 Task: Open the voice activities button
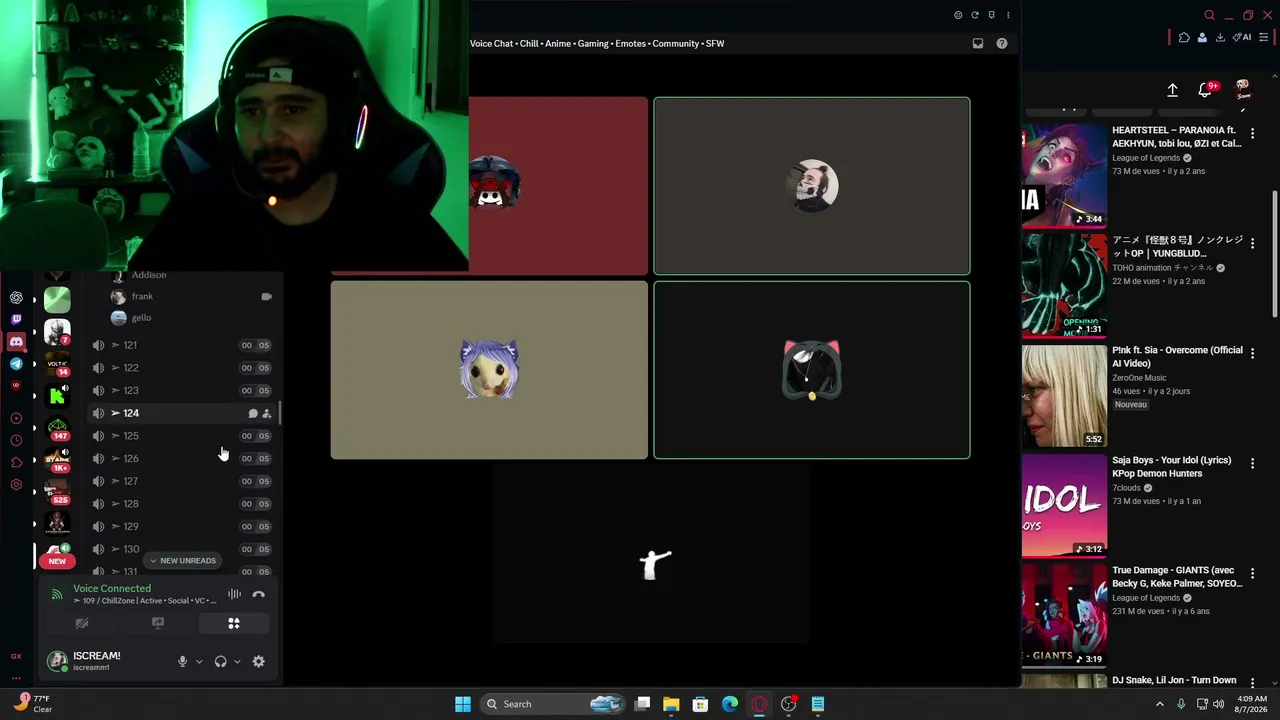click(234, 623)
